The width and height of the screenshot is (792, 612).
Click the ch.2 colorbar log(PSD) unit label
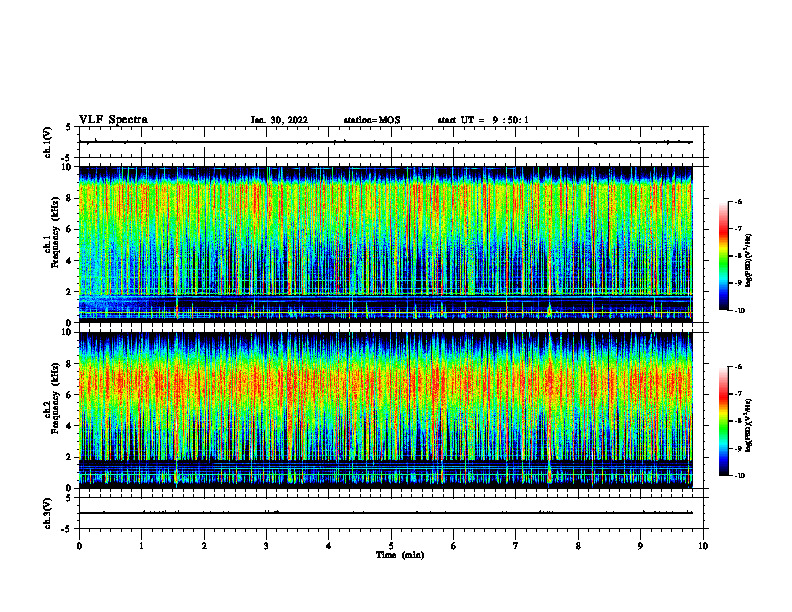point(749,425)
